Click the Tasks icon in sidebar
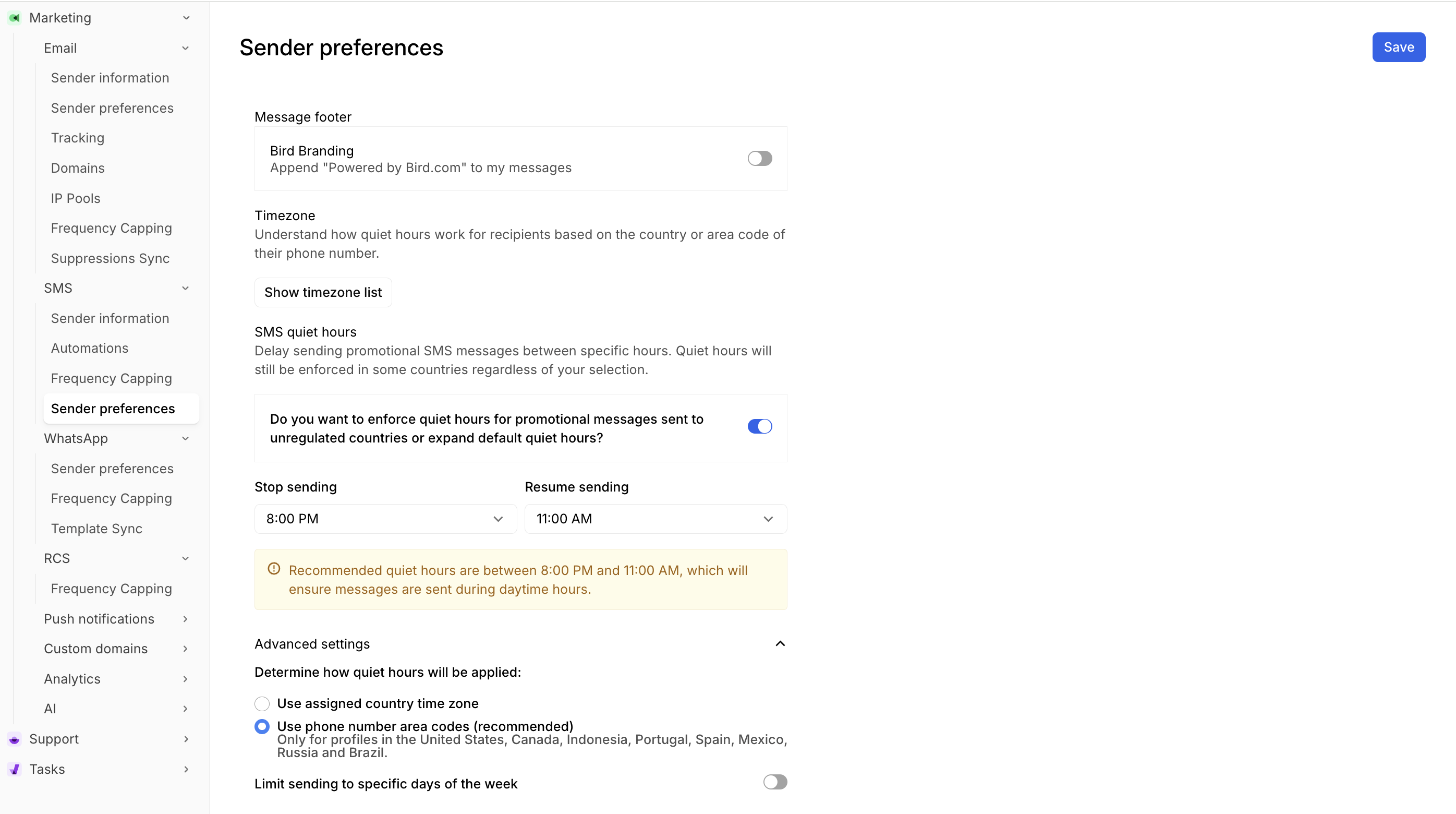 click(x=15, y=769)
